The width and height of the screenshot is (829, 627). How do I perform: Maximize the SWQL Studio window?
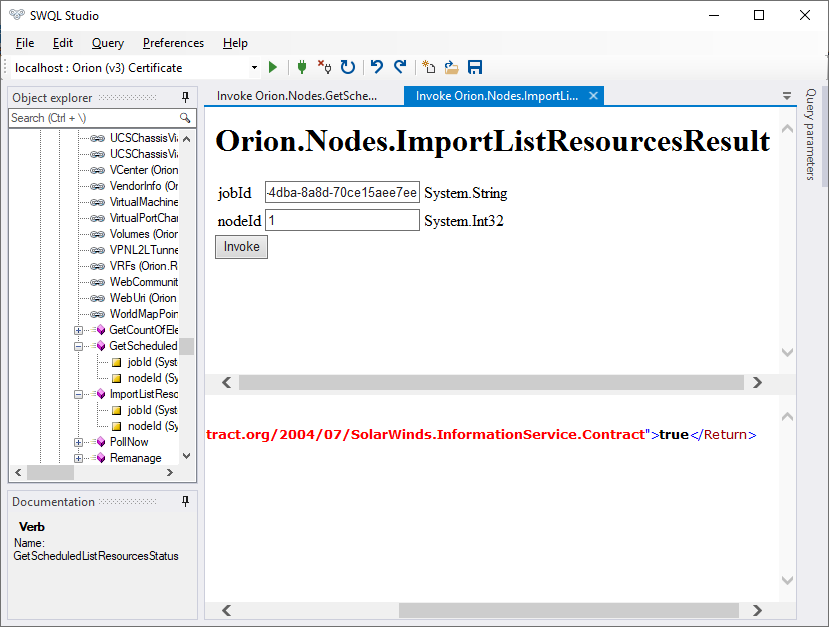point(759,15)
